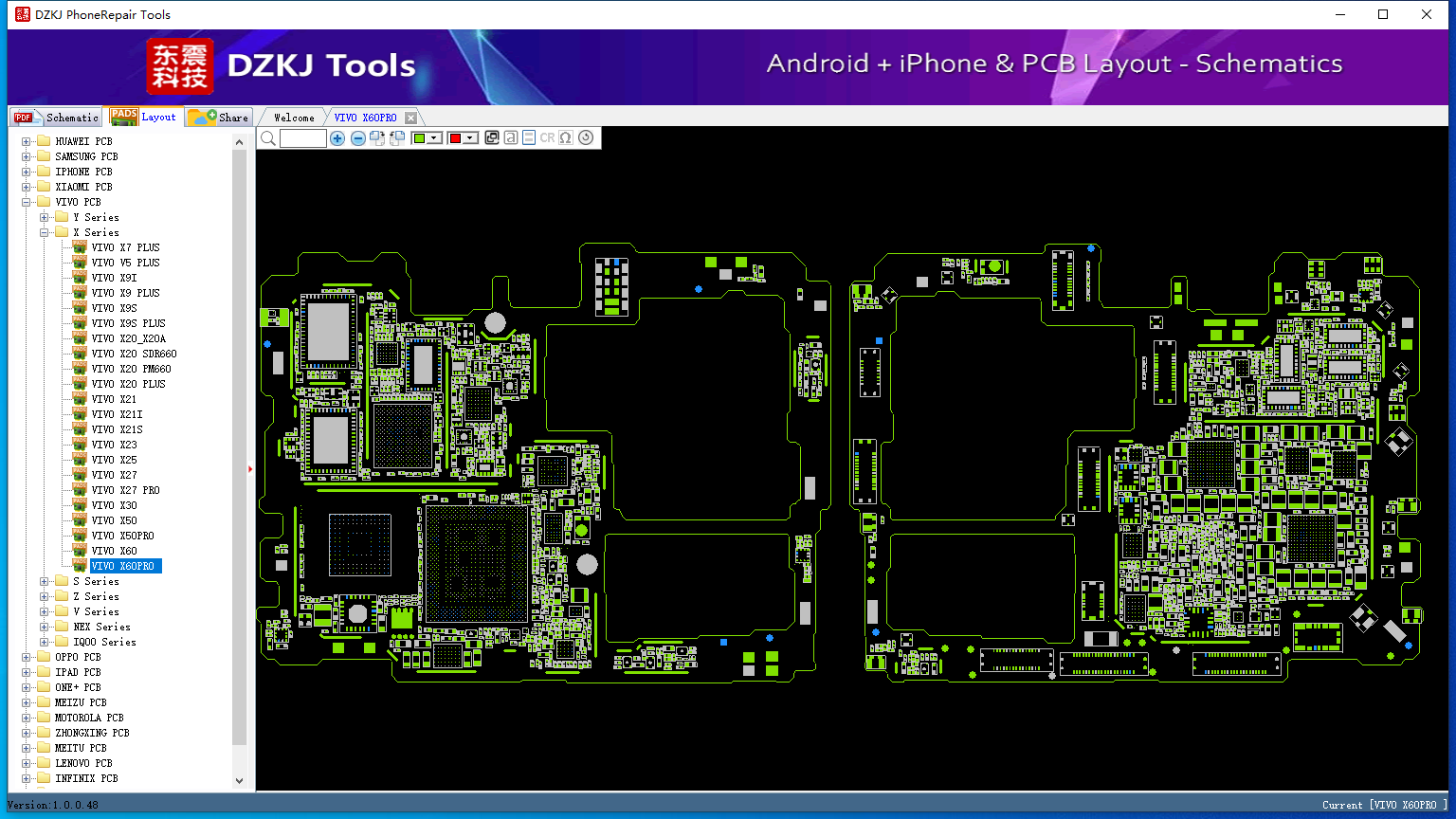Screen dimensions: 1456x819
Task: Collapse the X Series tree node
Action: [45, 232]
